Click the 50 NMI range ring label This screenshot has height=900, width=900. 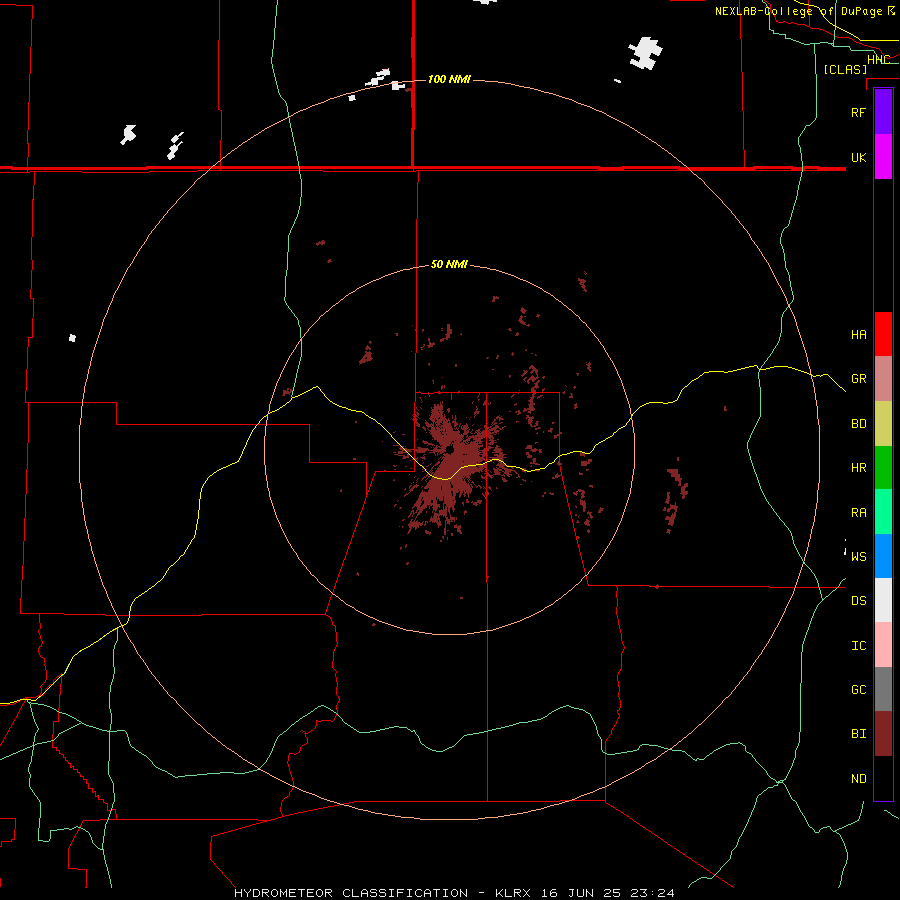449,264
